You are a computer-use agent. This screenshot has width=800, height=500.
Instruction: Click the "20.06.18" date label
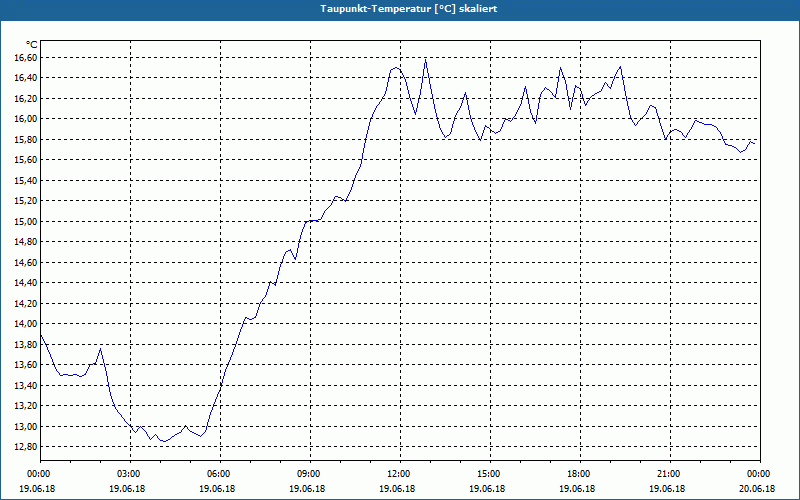coord(757,489)
